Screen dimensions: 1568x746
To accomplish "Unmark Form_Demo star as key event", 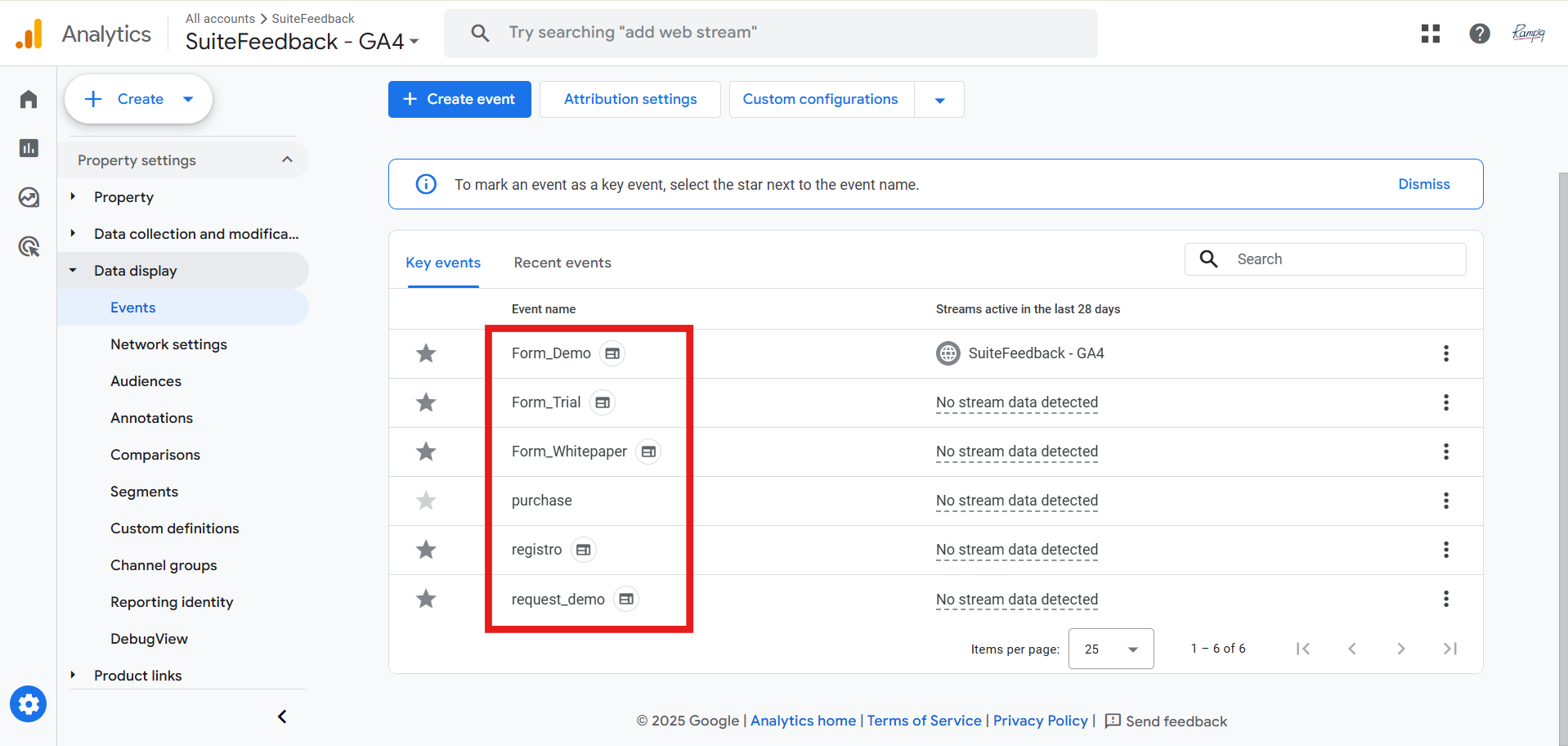I will [426, 353].
